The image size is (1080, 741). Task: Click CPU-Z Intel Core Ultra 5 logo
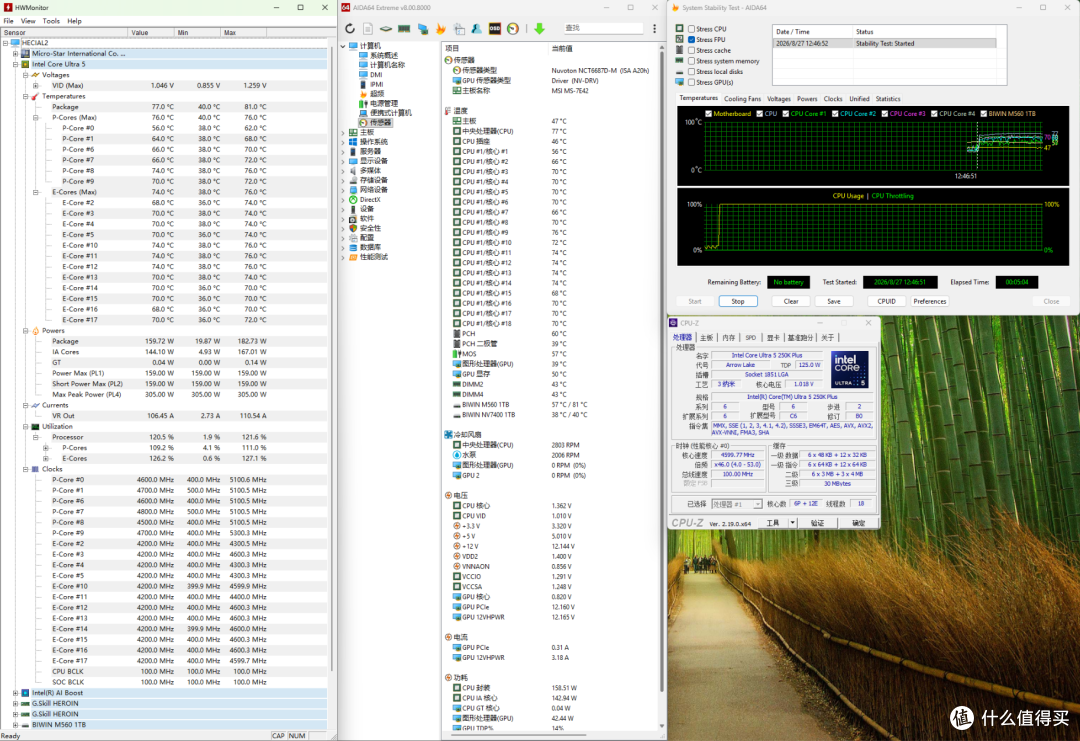pos(850,370)
